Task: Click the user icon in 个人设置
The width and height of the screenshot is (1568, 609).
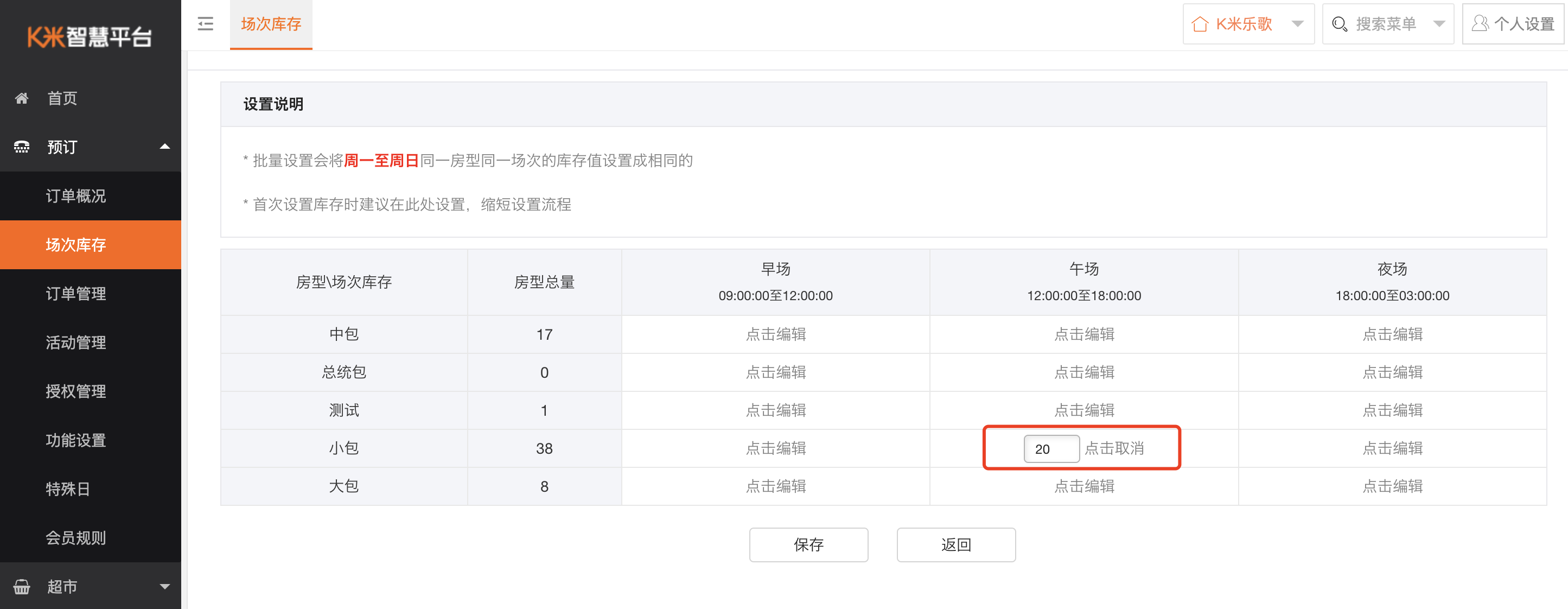Action: (1480, 24)
